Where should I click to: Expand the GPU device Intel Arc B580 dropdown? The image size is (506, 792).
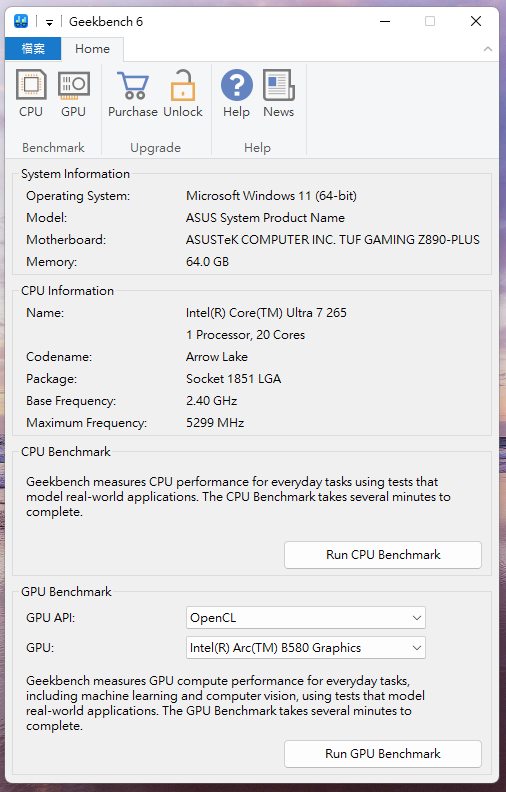pos(306,648)
